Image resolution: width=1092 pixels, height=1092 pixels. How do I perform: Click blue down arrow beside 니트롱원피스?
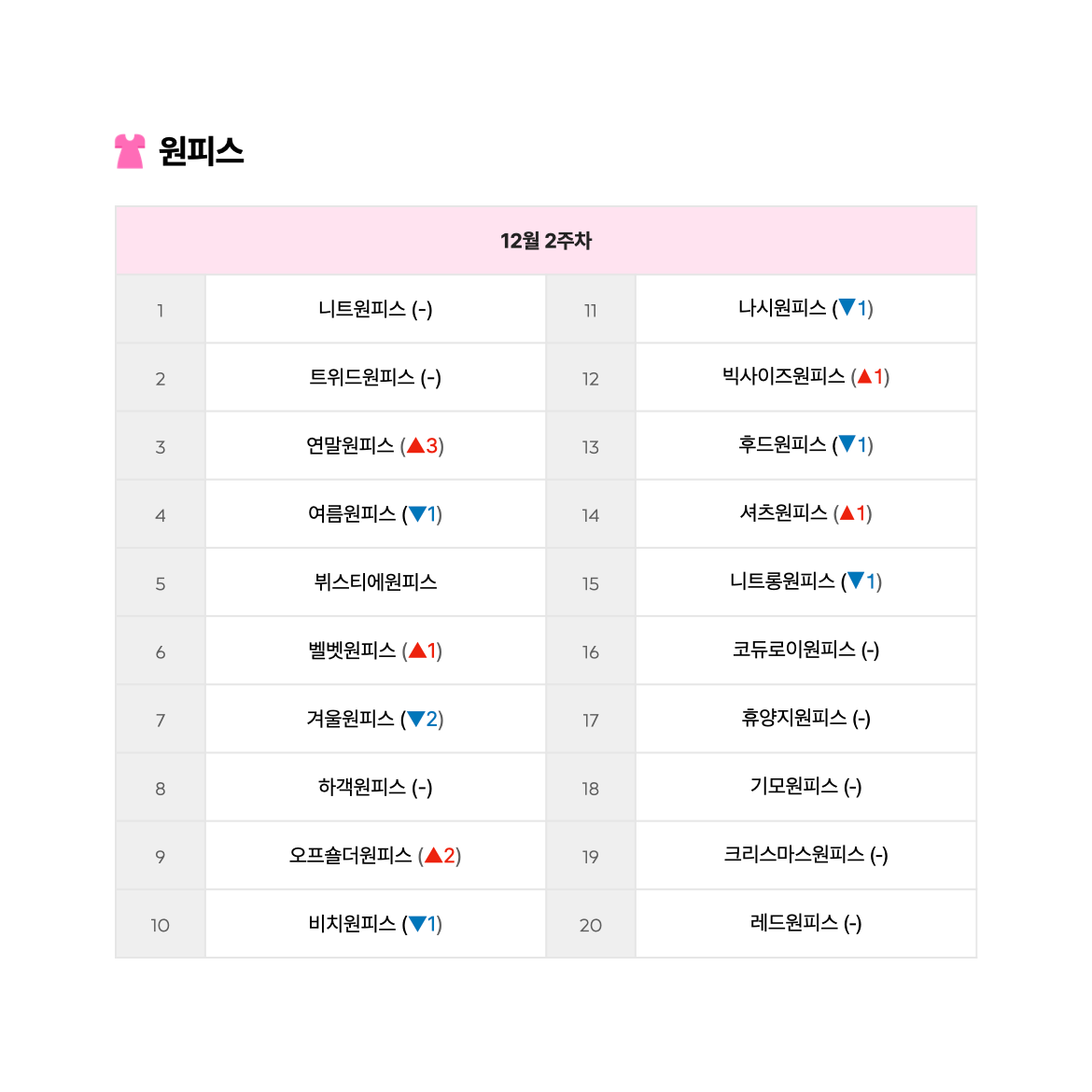pyautogui.click(x=856, y=581)
